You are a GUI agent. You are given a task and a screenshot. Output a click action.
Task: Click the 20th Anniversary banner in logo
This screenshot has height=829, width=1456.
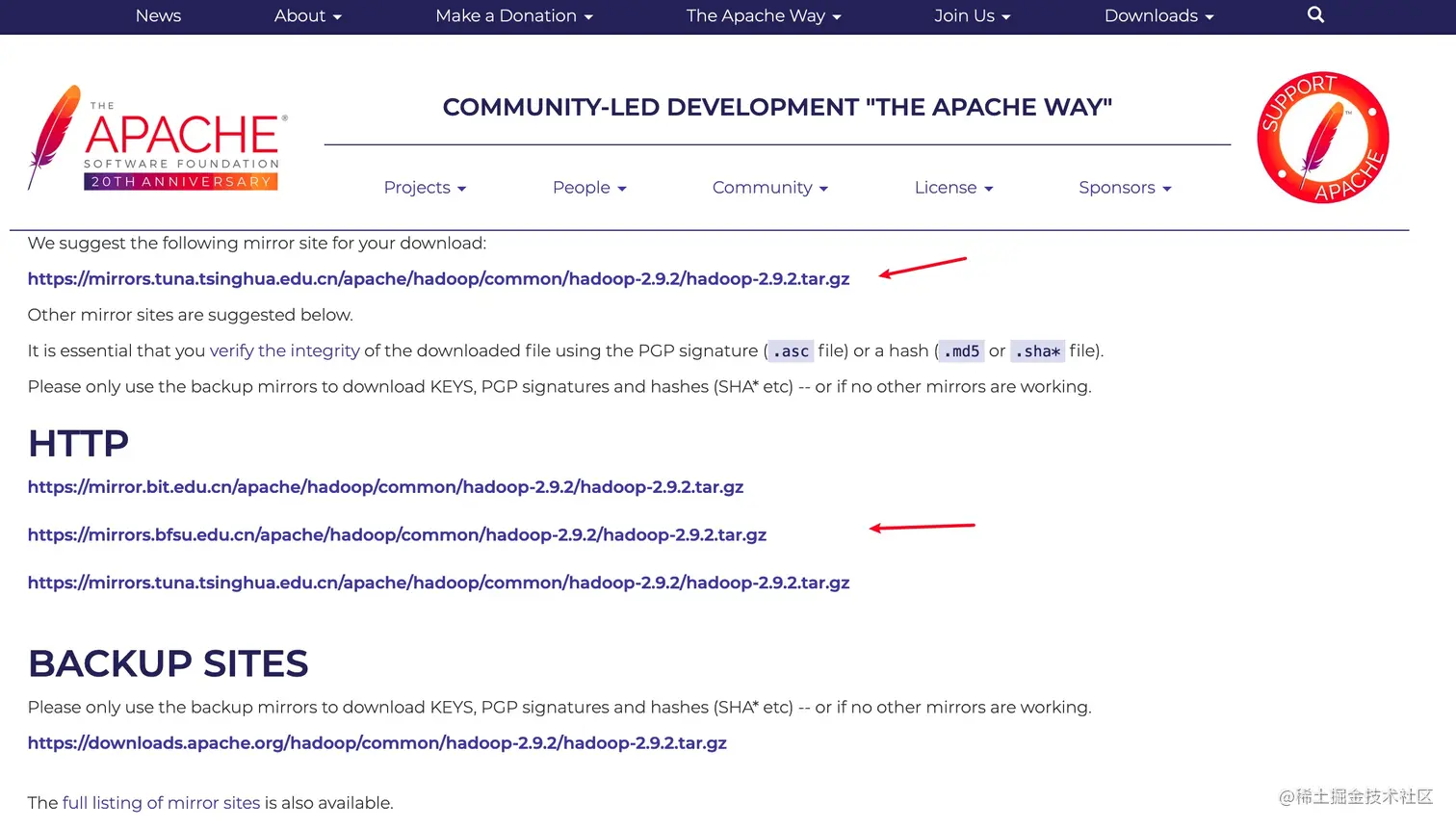tap(181, 182)
